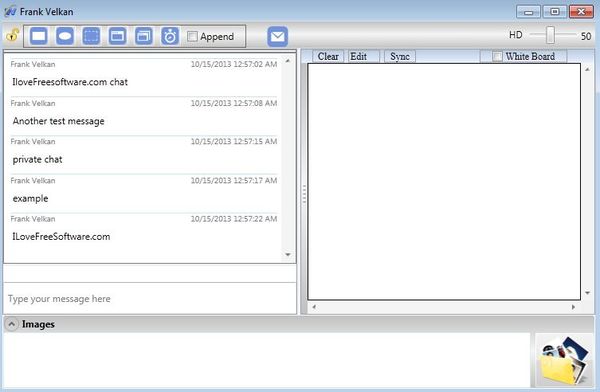
Task: Click the chat scrollbar up arrow
Action: pos(288,61)
